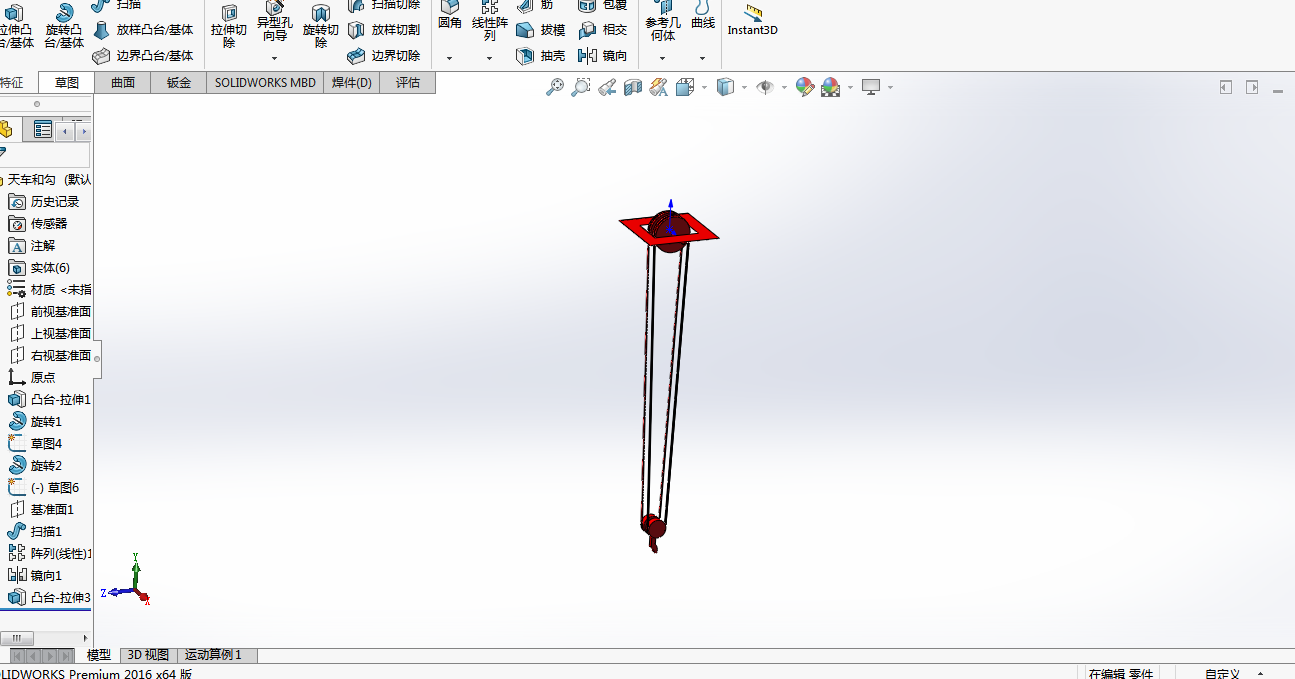
Task: Select 镜向1 feature in the tree
Action: (35, 576)
